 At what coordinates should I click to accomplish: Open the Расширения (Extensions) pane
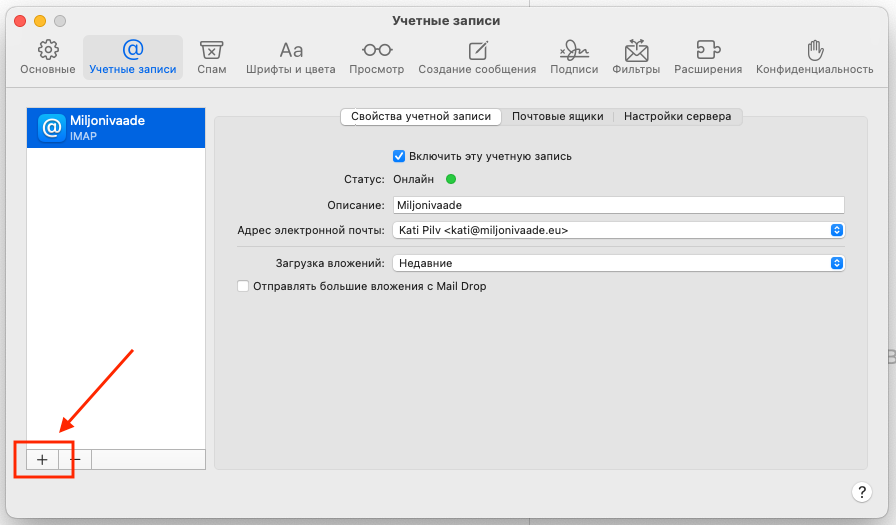pyautogui.click(x=708, y=57)
